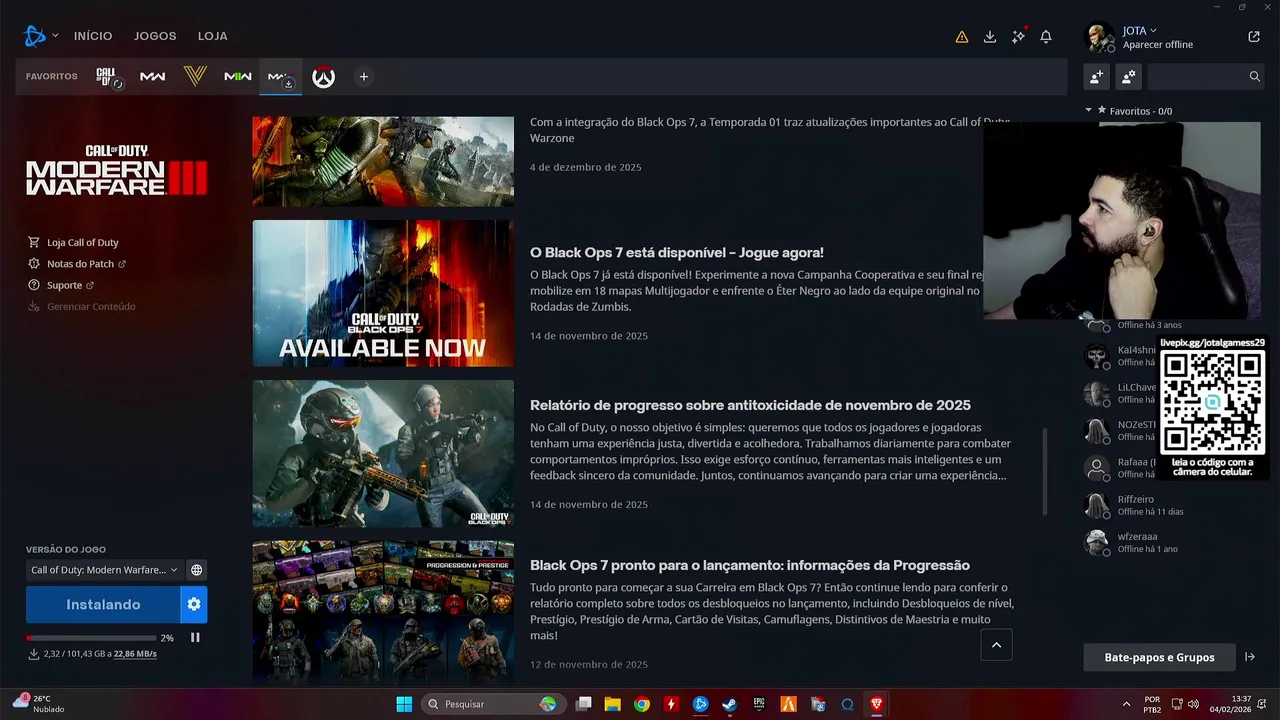Click the add friend icon
Image resolution: width=1280 pixels, height=720 pixels.
1097,76
